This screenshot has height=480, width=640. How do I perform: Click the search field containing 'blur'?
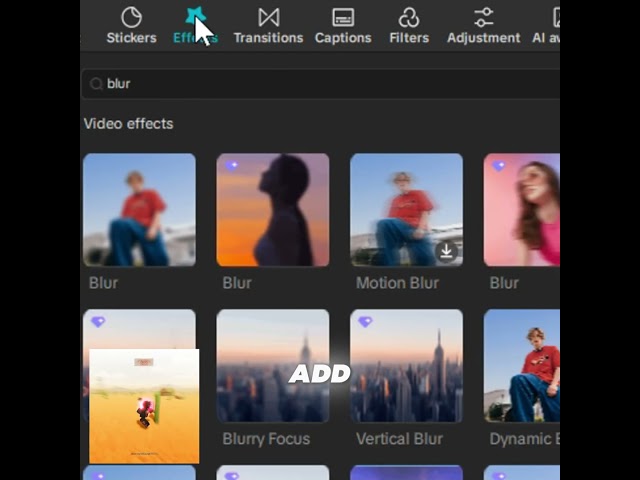point(321,84)
